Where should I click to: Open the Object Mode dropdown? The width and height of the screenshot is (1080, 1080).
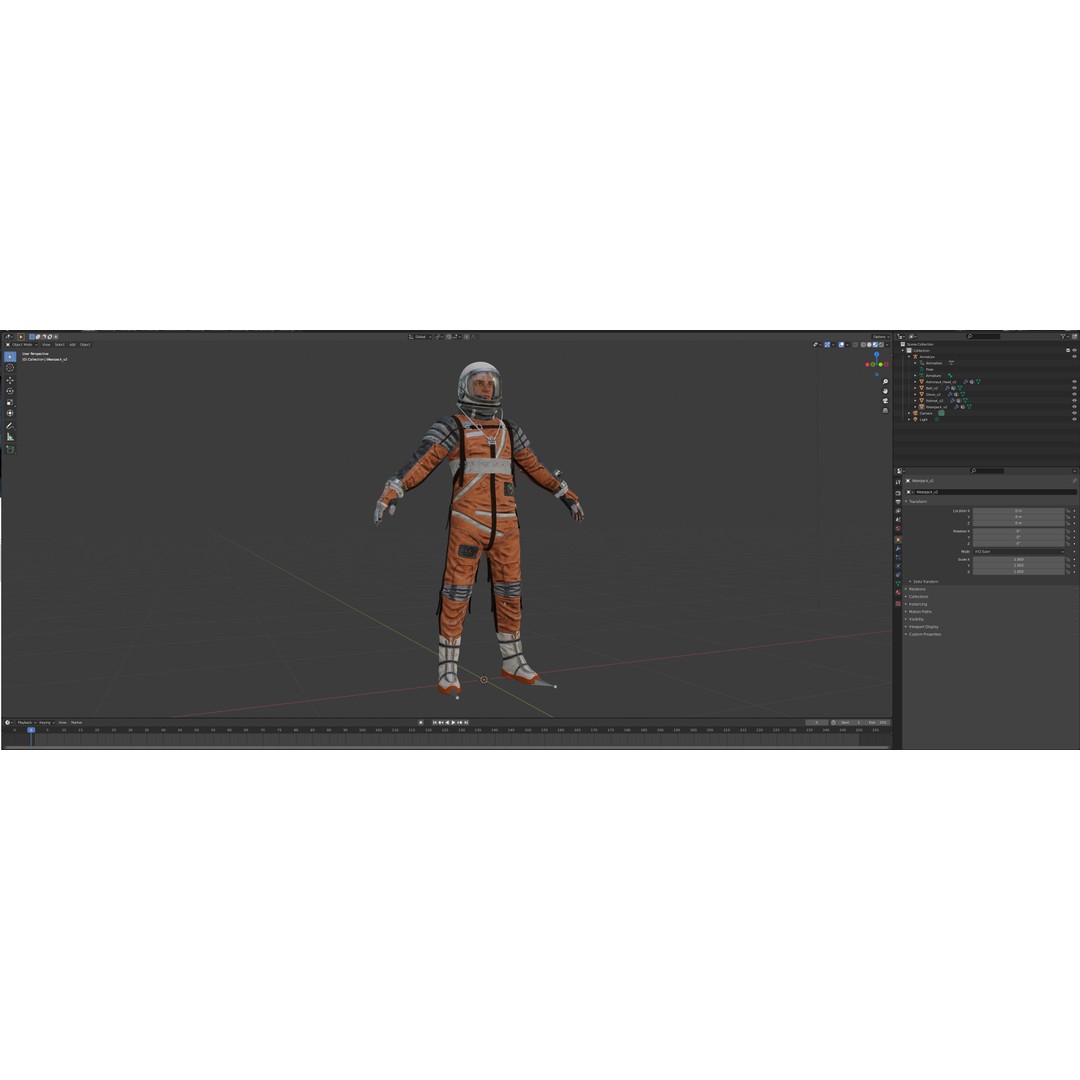[x=21, y=344]
